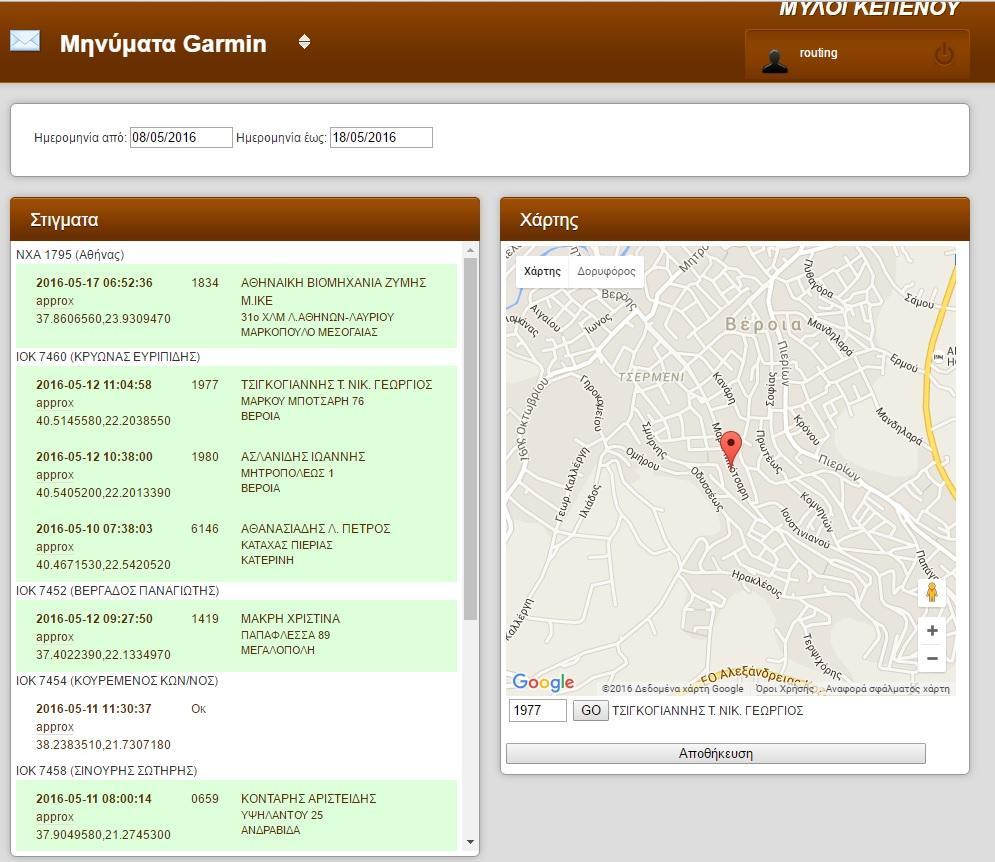
Task: Select ΑΘΑΝΑΣΙΑΔΗΣ Λ. ΠΕΤΡΟΣ entry
Action: tap(236, 546)
